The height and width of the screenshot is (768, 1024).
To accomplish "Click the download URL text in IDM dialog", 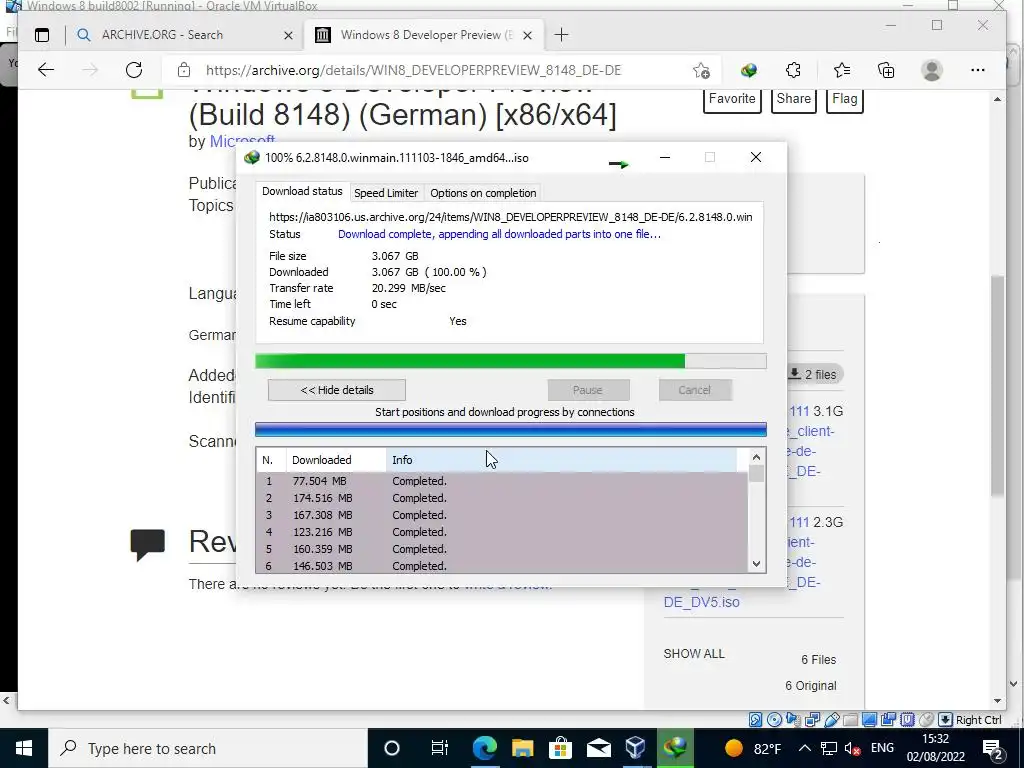I will [x=511, y=217].
